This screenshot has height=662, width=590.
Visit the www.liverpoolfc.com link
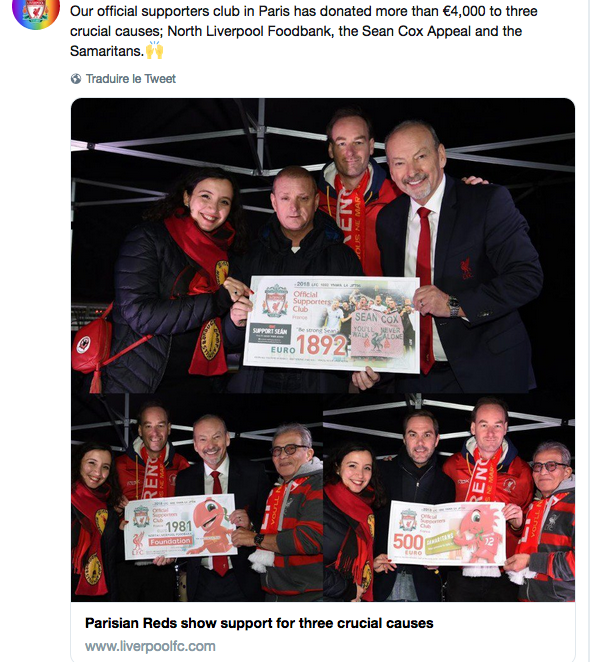coord(150,646)
